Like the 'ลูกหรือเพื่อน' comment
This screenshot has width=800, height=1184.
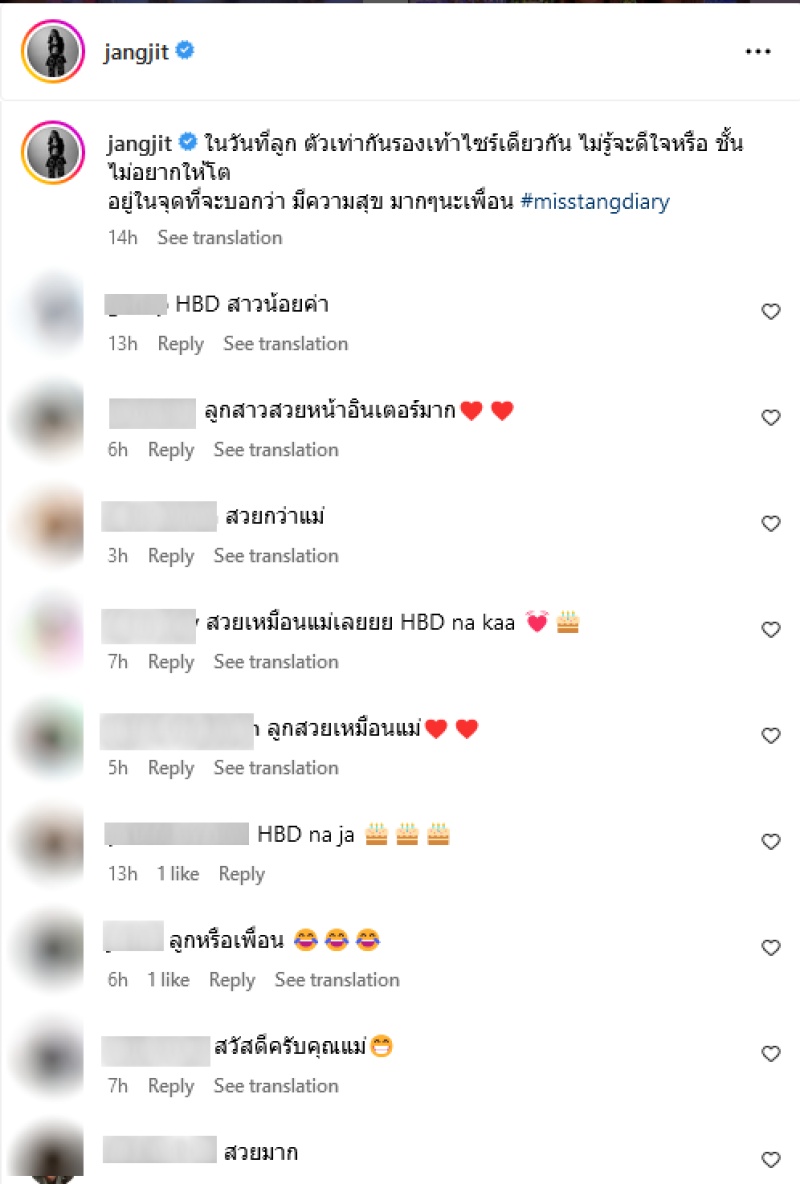[x=771, y=948]
